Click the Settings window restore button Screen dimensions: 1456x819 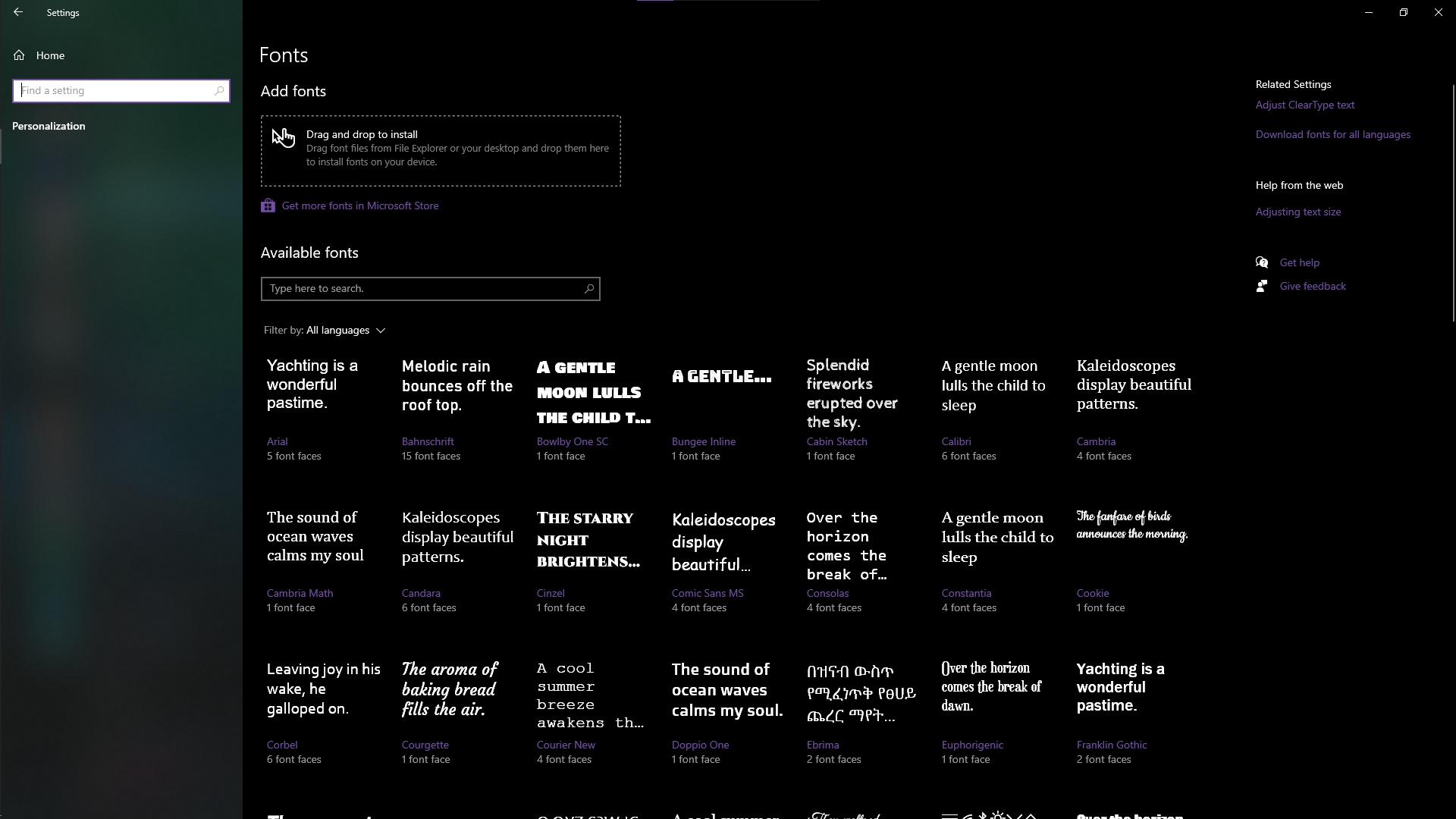click(x=1403, y=12)
